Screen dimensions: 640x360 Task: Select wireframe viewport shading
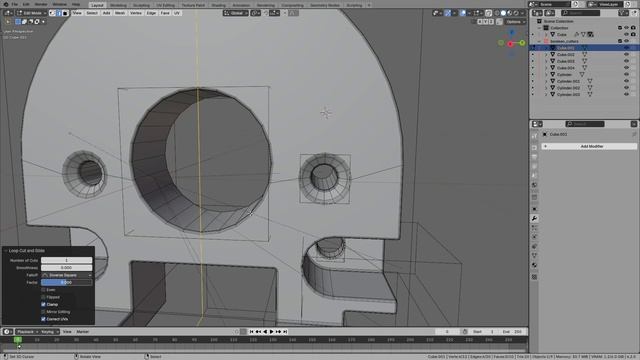(497, 13)
